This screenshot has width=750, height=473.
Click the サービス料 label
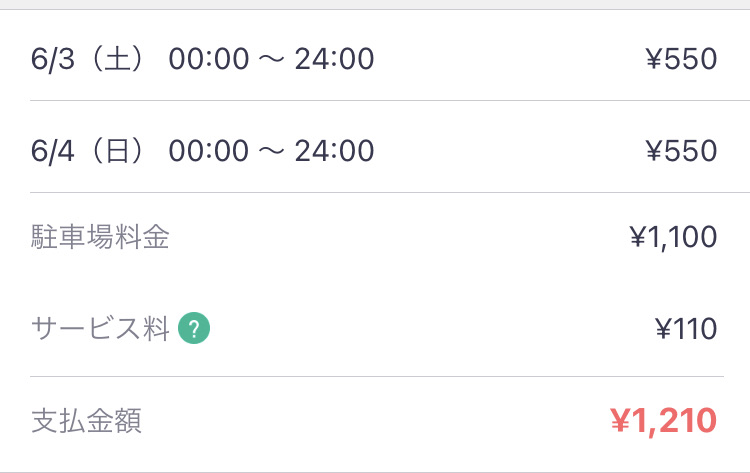[x=100, y=328]
